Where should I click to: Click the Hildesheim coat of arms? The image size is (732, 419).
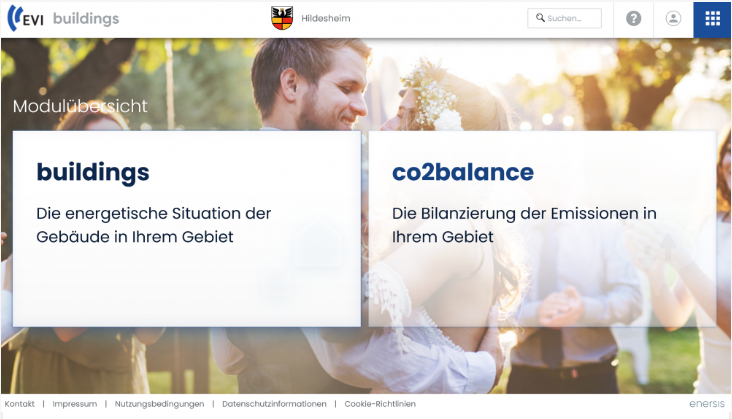pyautogui.click(x=282, y=18)
